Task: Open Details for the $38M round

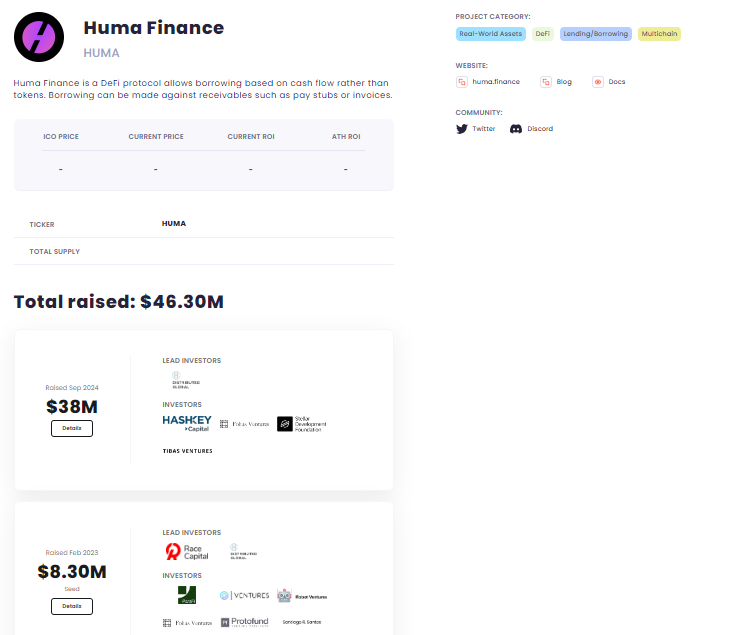Action: tap(72, 428)
